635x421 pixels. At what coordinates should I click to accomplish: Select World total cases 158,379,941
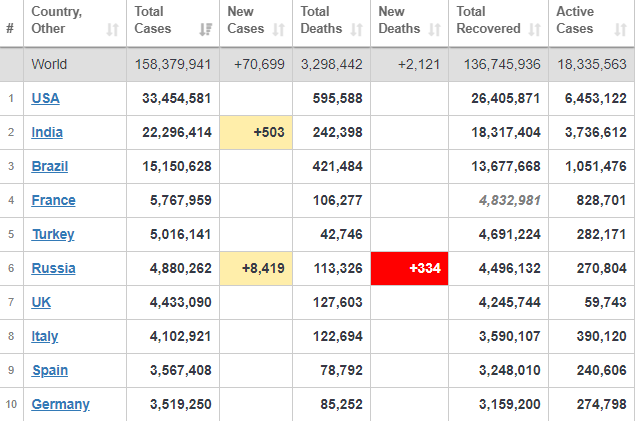point(173,64)
